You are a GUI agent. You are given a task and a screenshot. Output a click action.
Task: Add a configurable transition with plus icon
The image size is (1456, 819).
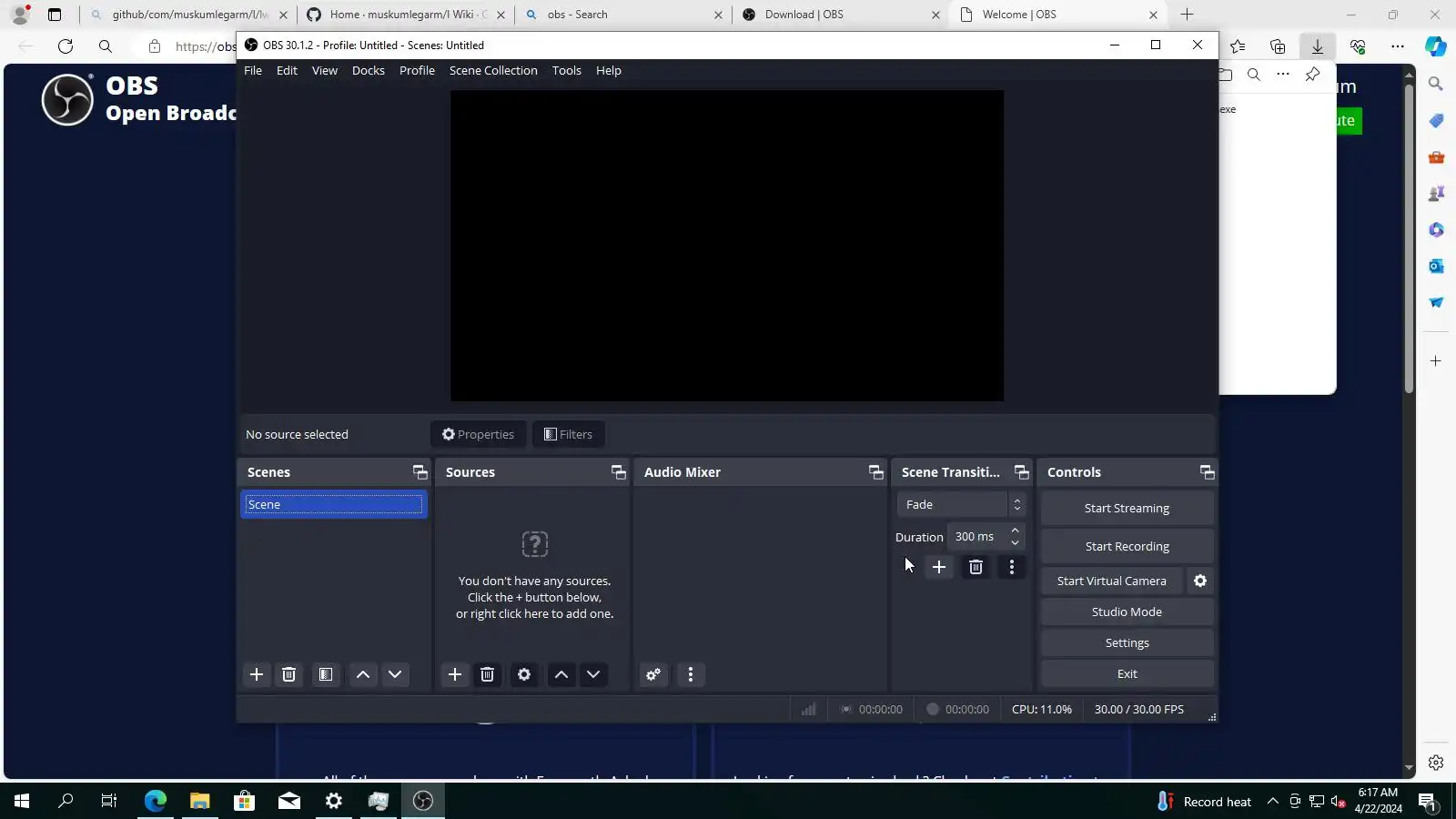[939, 567]
